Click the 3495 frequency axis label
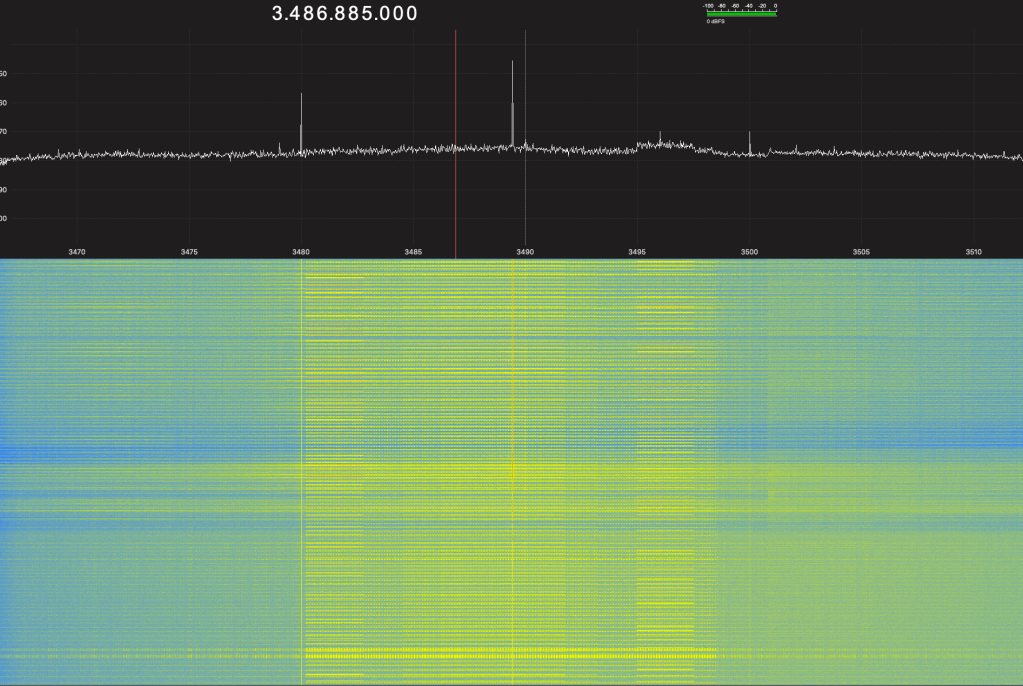 coord(637,252)
